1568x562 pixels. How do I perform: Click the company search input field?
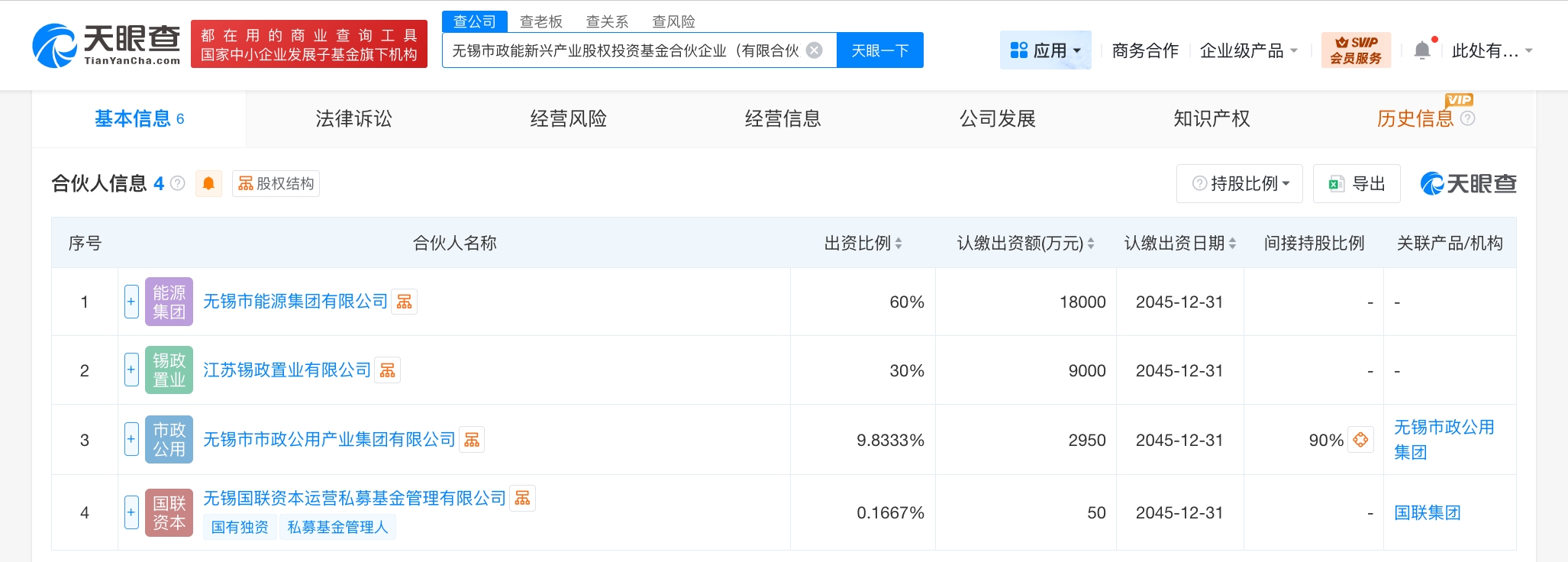624,50
